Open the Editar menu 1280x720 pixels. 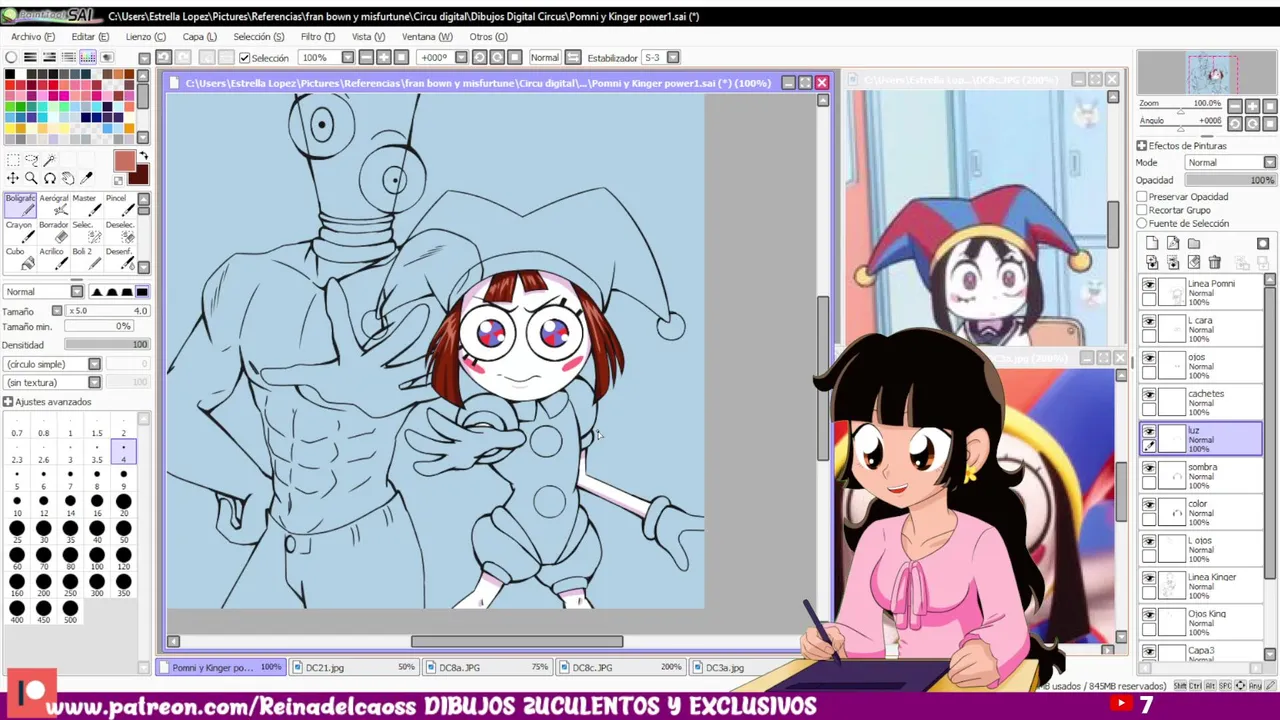pos(90,37)
